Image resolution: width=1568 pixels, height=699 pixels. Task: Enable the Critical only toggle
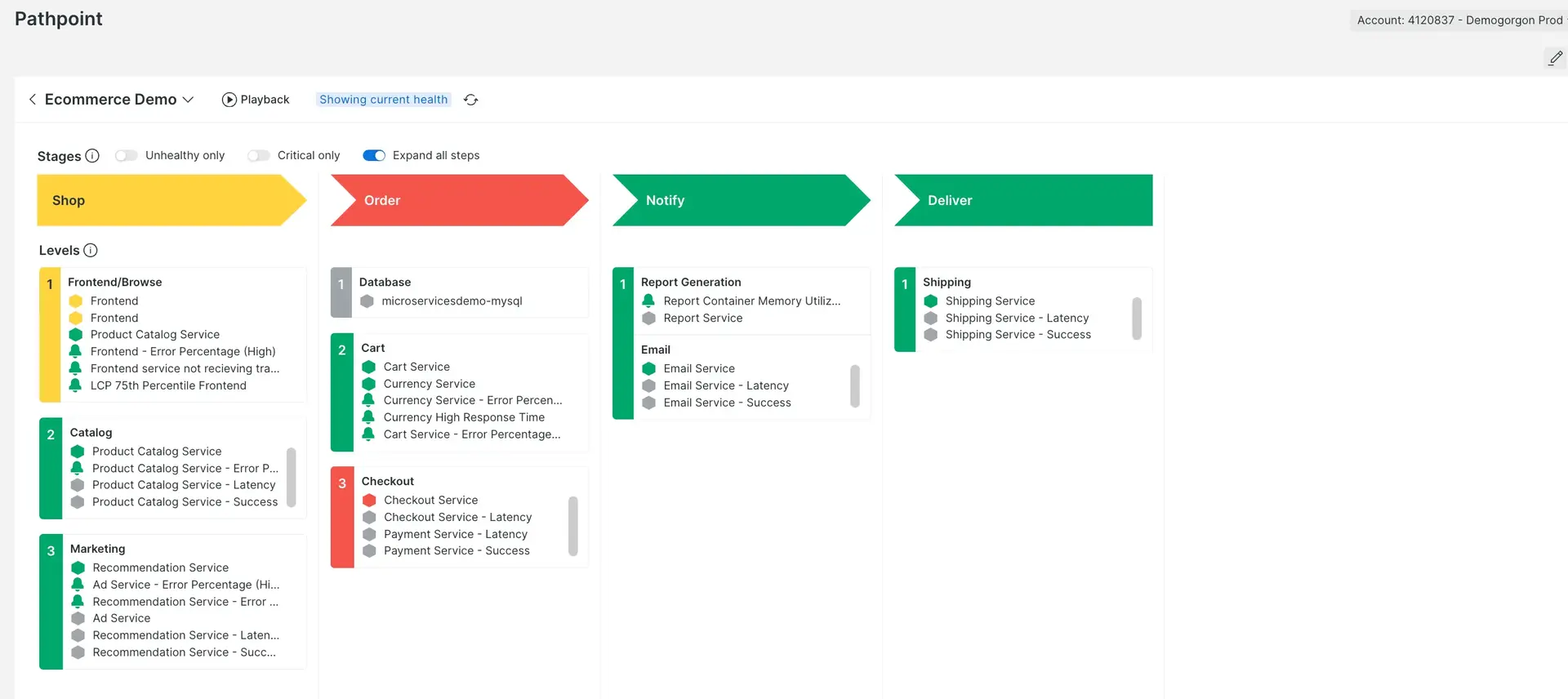click(258, 156)
